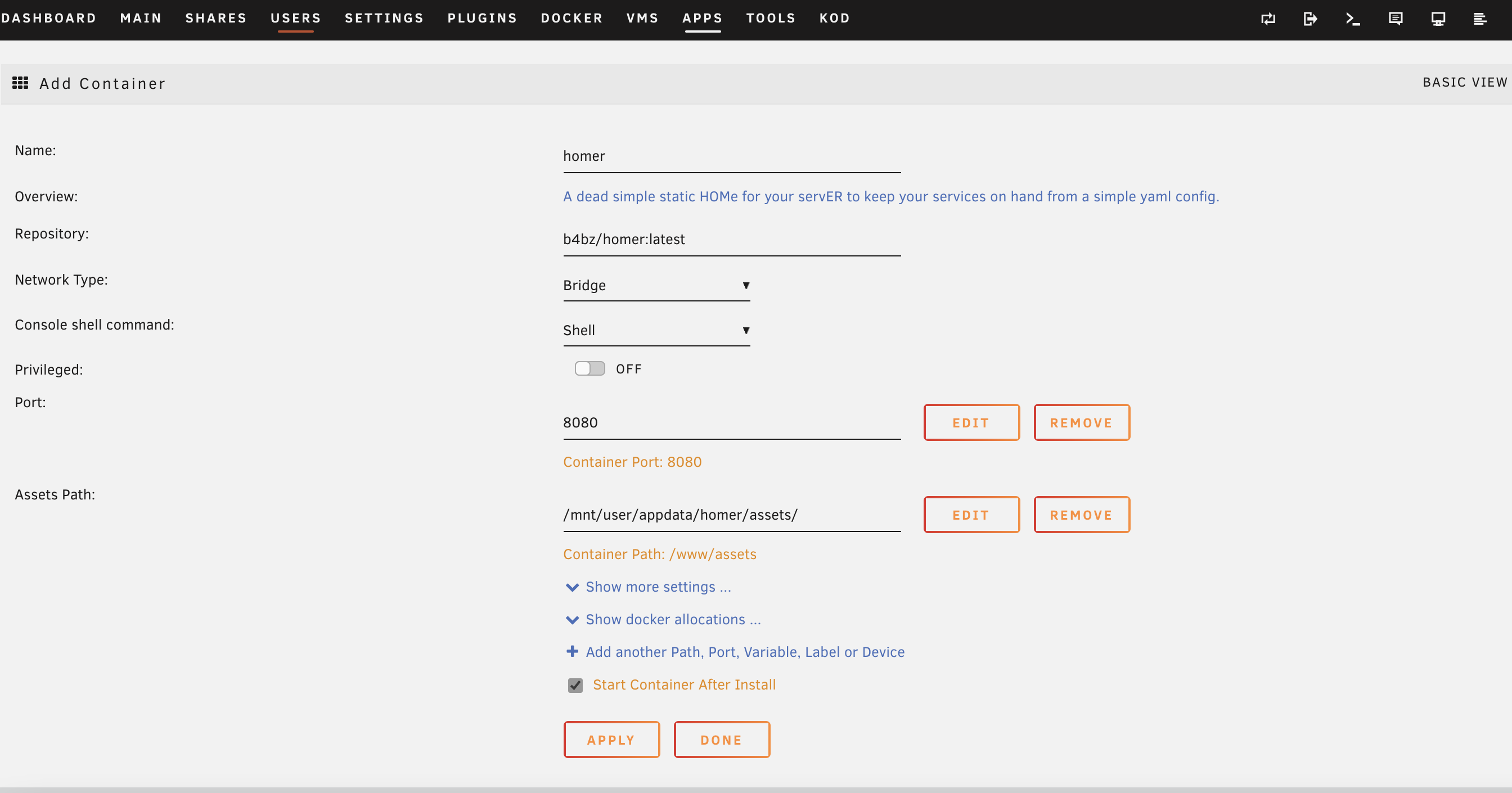Go to the DOCKER tab
This screenshot has width=1512, height=793.
pyautogui.click(x=571, y=18)
